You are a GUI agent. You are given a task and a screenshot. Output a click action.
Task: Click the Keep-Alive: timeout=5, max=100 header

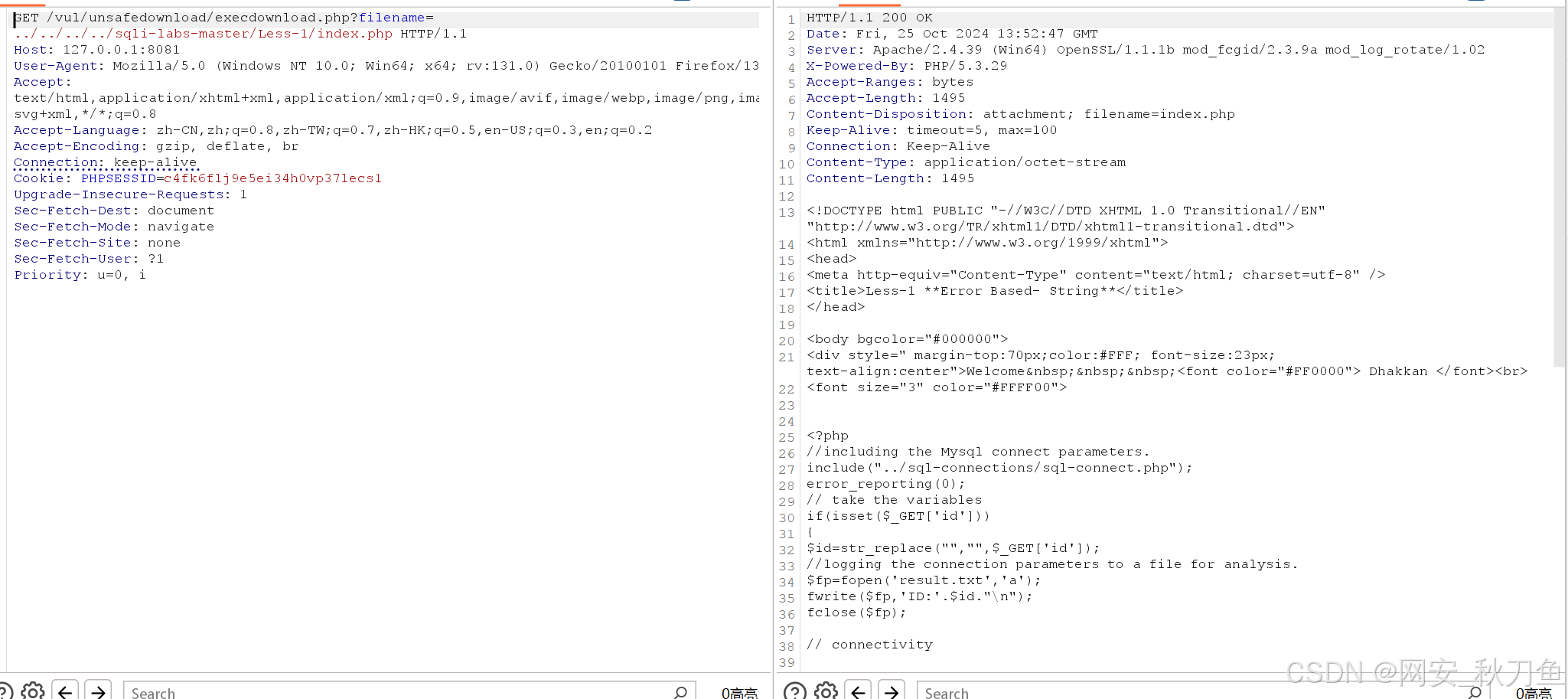(x=932, y=130)
